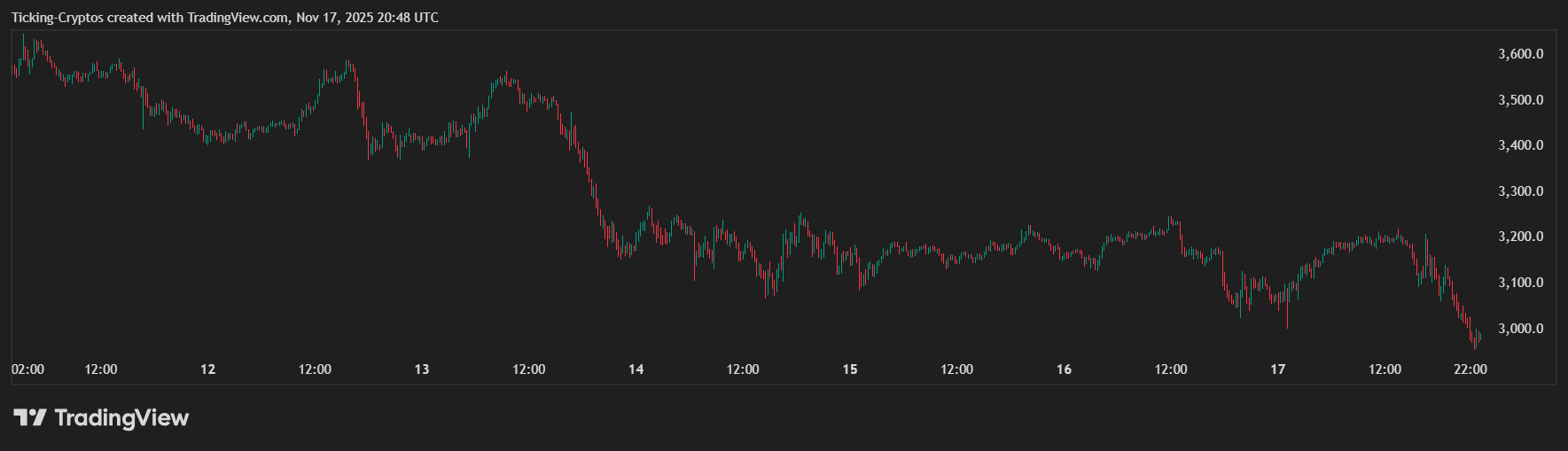Click the Ticking-Cryptos chart header text
The height and width of the screenshot is (451, 1568).
click(224, 18)
